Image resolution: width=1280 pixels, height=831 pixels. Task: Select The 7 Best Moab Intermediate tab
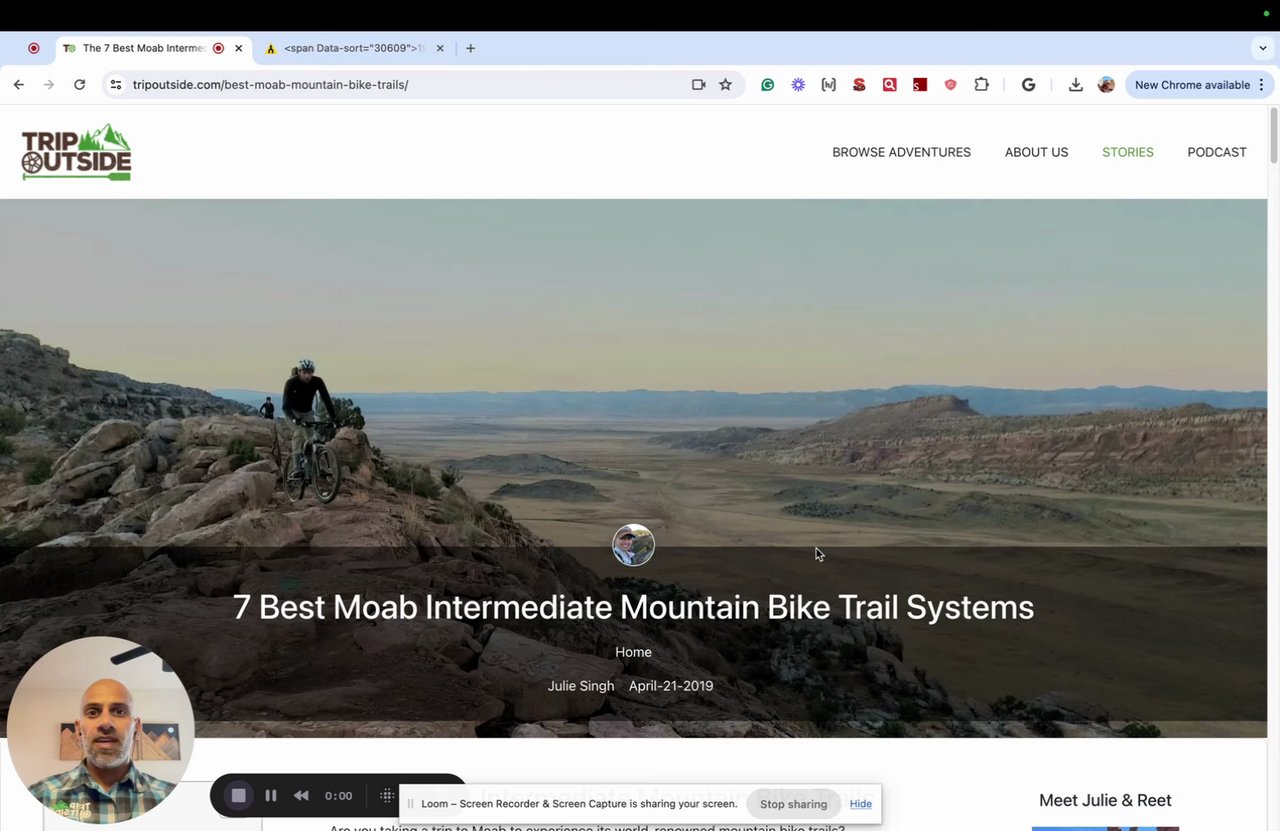(x=143, y=48)
